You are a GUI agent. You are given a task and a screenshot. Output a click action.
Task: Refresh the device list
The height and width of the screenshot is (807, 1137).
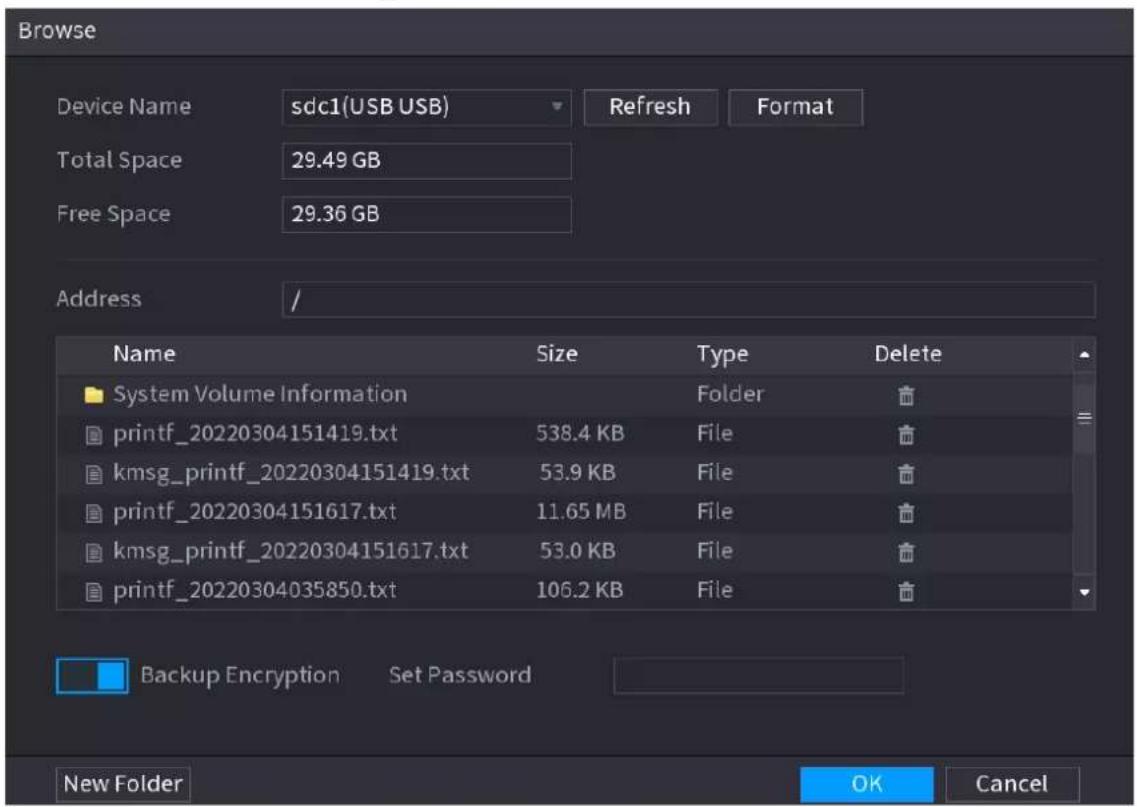point(650,107)
